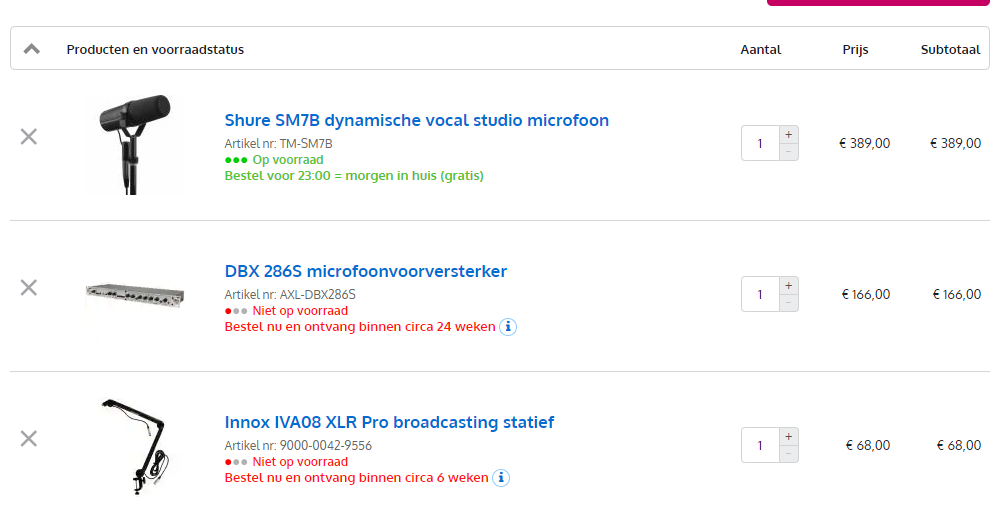
Task: Open info icon for 24 weken delivery
Action: (508, 327)
